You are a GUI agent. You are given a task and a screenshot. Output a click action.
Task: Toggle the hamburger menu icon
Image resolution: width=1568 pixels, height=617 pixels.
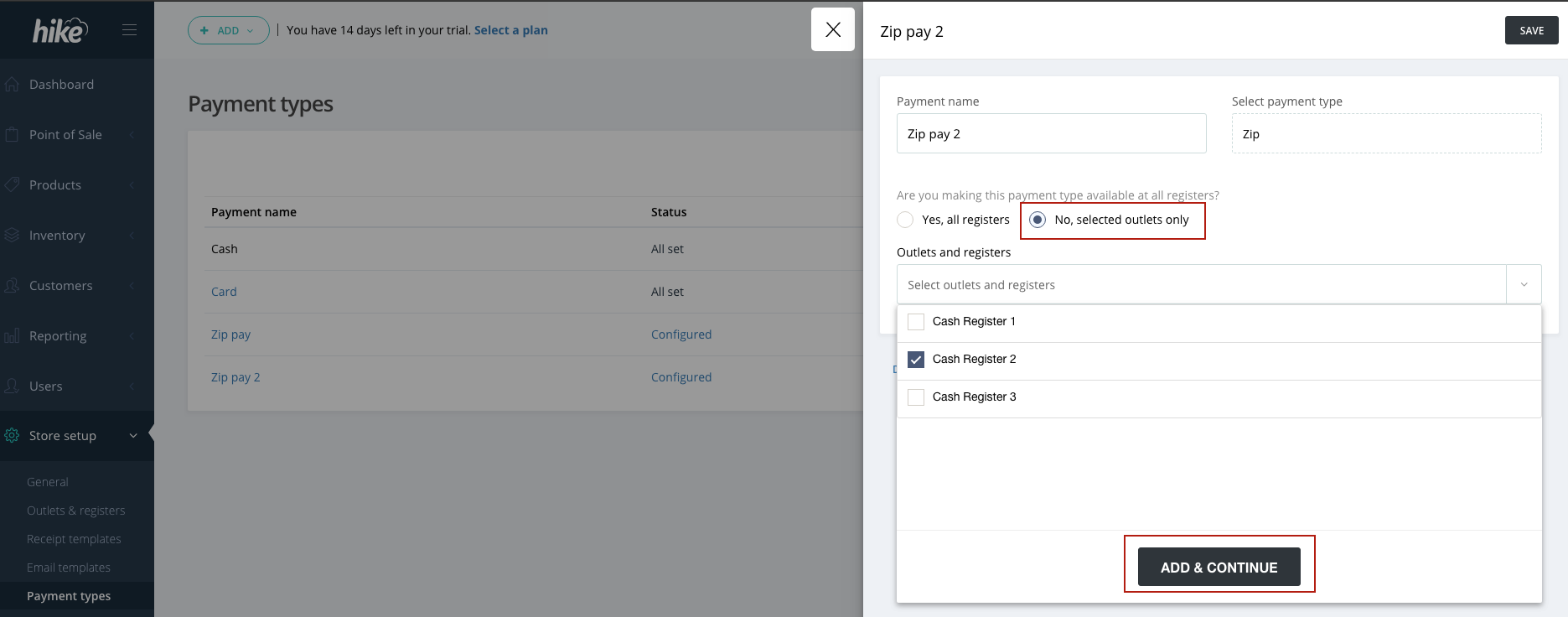pos(129,30)
